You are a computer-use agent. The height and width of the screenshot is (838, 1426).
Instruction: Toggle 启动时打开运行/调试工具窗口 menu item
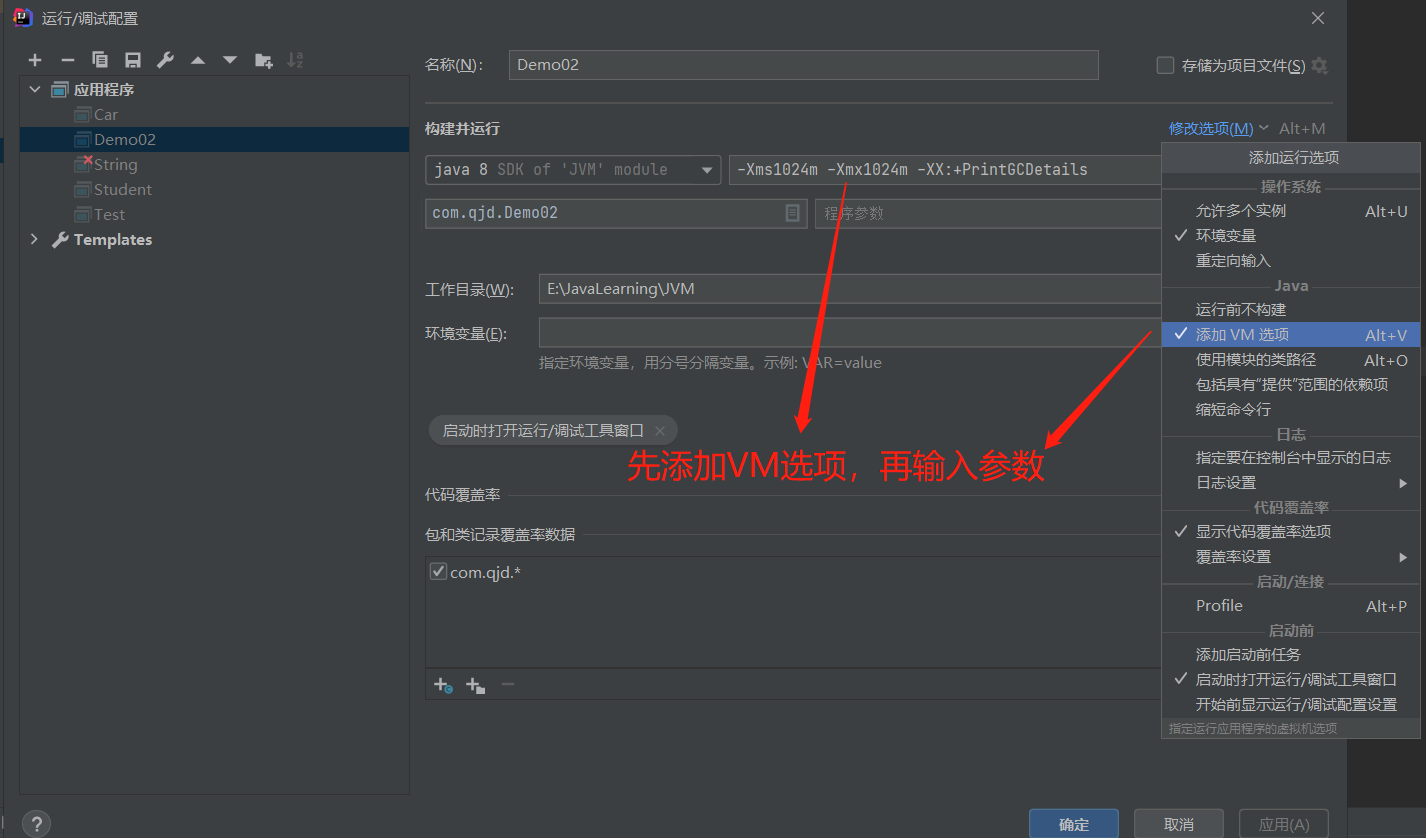pyautogui.click(x=1291, y=679)
